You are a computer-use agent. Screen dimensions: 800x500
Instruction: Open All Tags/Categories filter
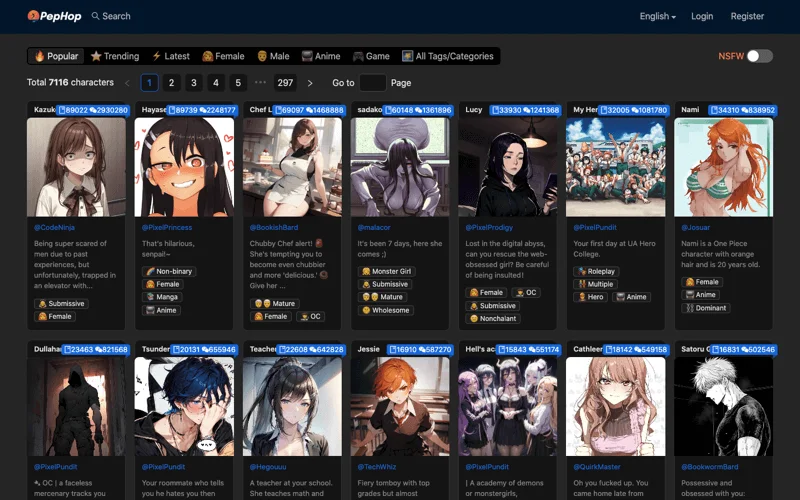(448, 56)
